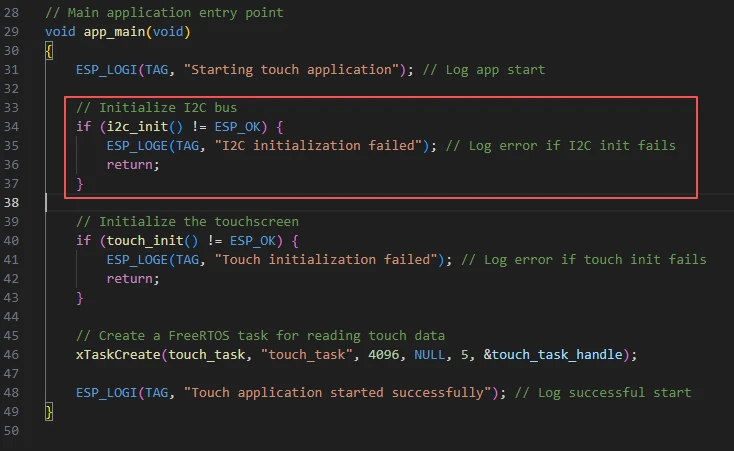Click the return statement on line 42
This screenshot has height=451, width=734.
click(133, 278)
